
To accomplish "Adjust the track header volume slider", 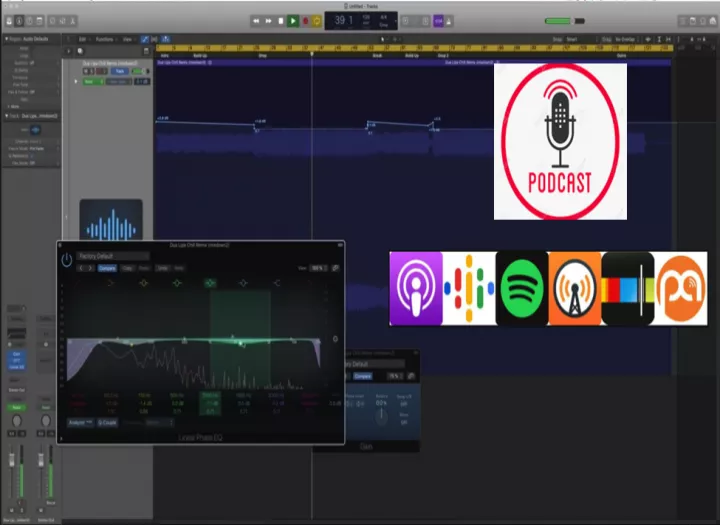I will coord(139,71).
